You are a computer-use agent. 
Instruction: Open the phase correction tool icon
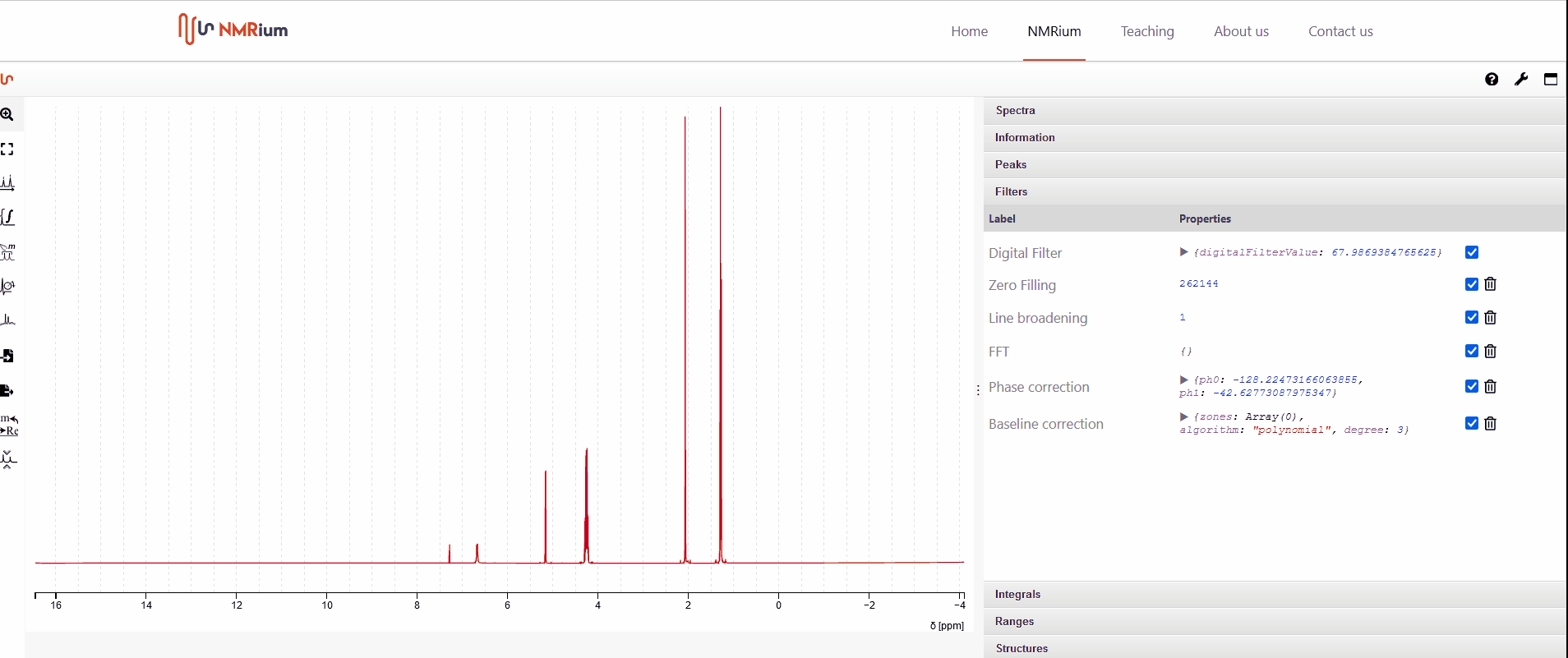tap(7, 287)
